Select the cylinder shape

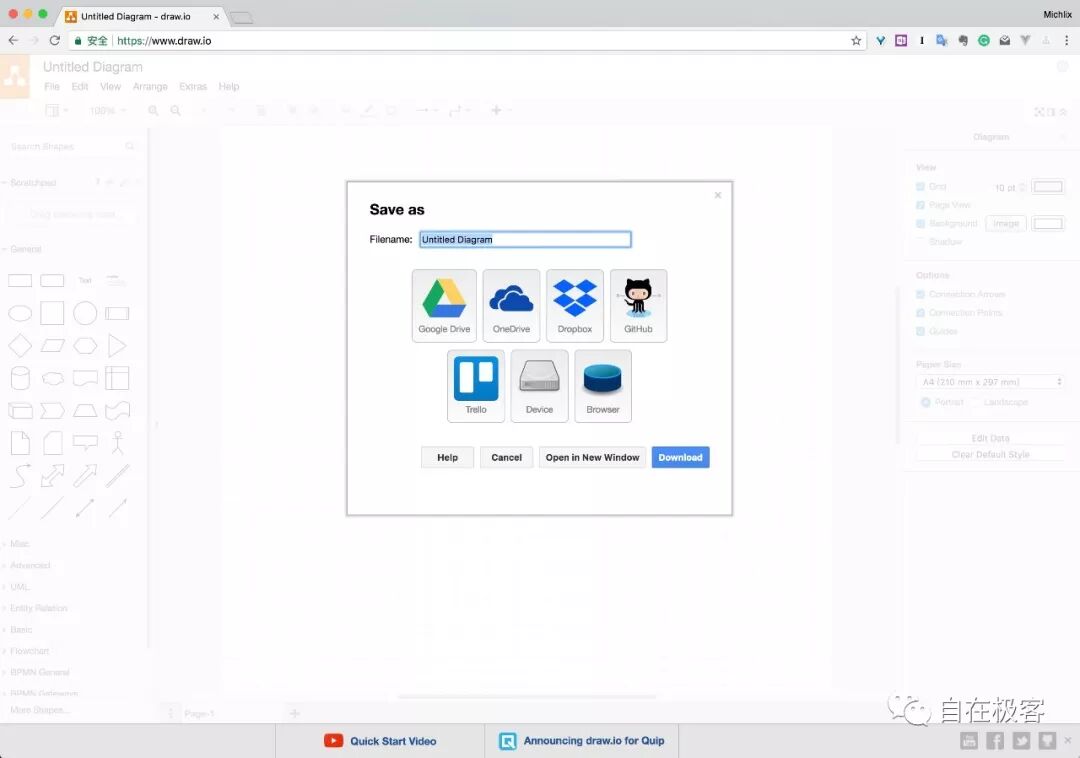coord(20,378)
